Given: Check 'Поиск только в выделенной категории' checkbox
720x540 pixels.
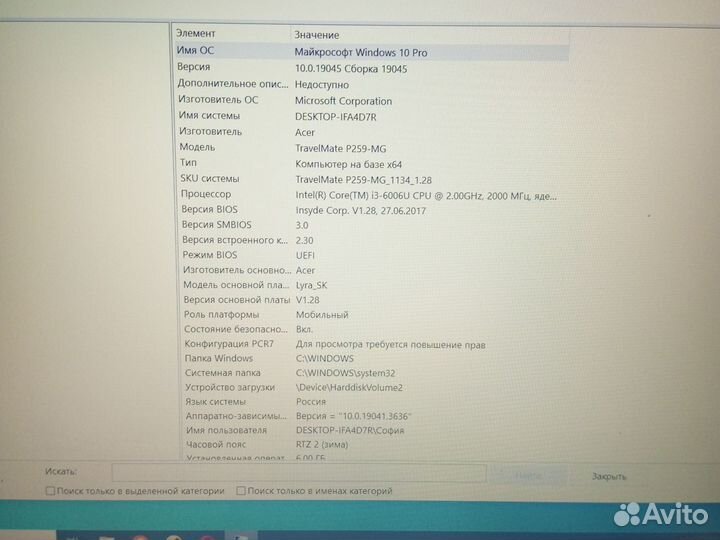Looking at the screenshot, I should (x=51, y=491).
